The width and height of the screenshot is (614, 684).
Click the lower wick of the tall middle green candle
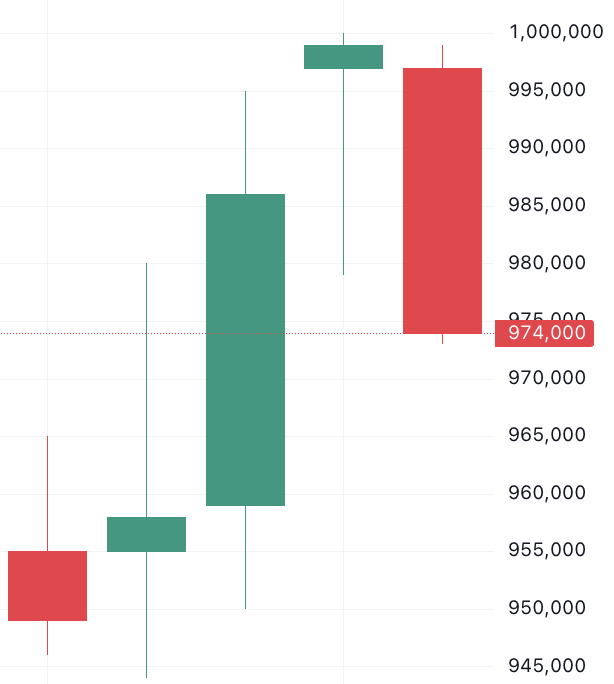(245, 557)
